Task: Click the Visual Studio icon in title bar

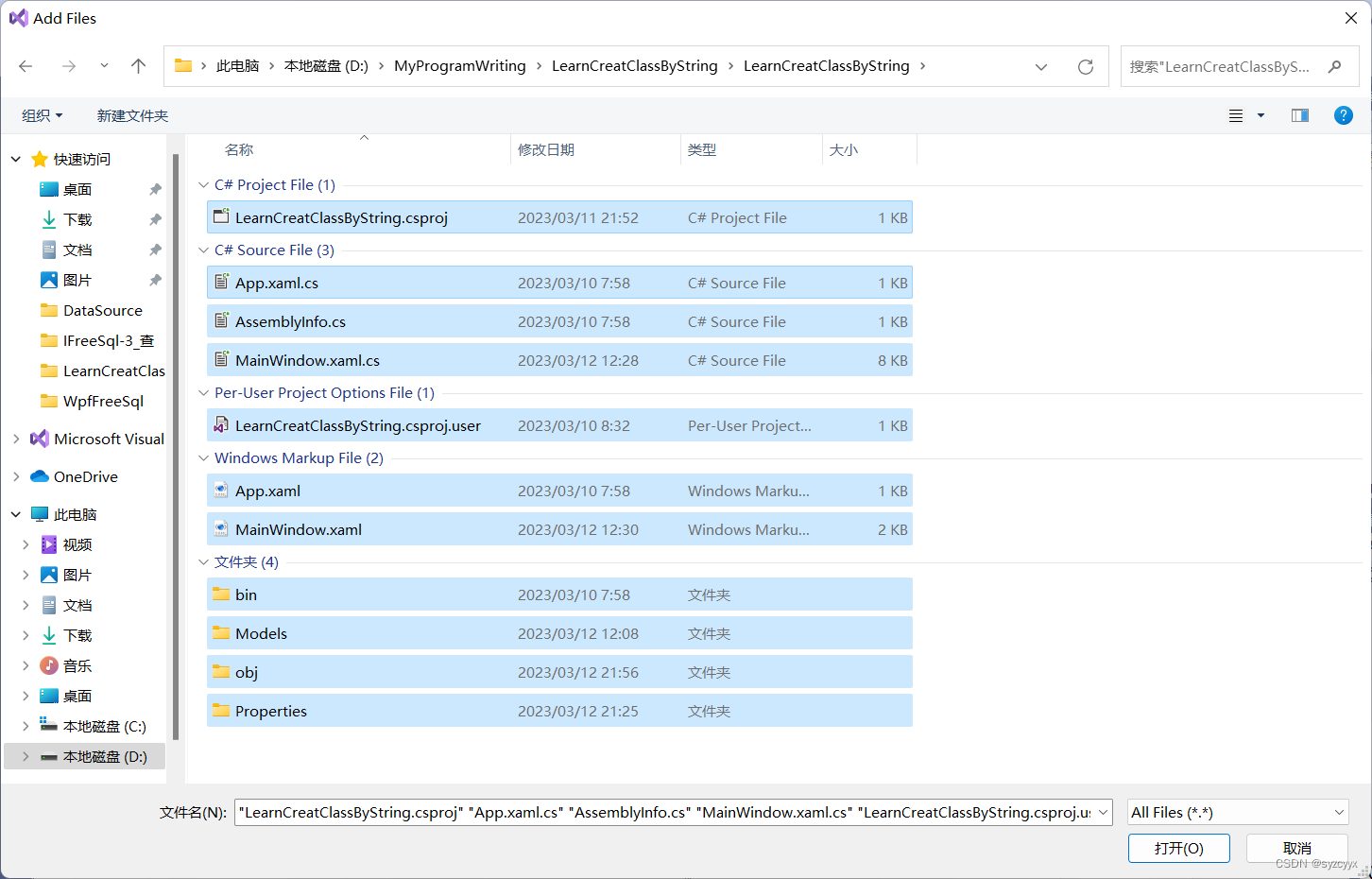Action: click(x=15, y=17)
